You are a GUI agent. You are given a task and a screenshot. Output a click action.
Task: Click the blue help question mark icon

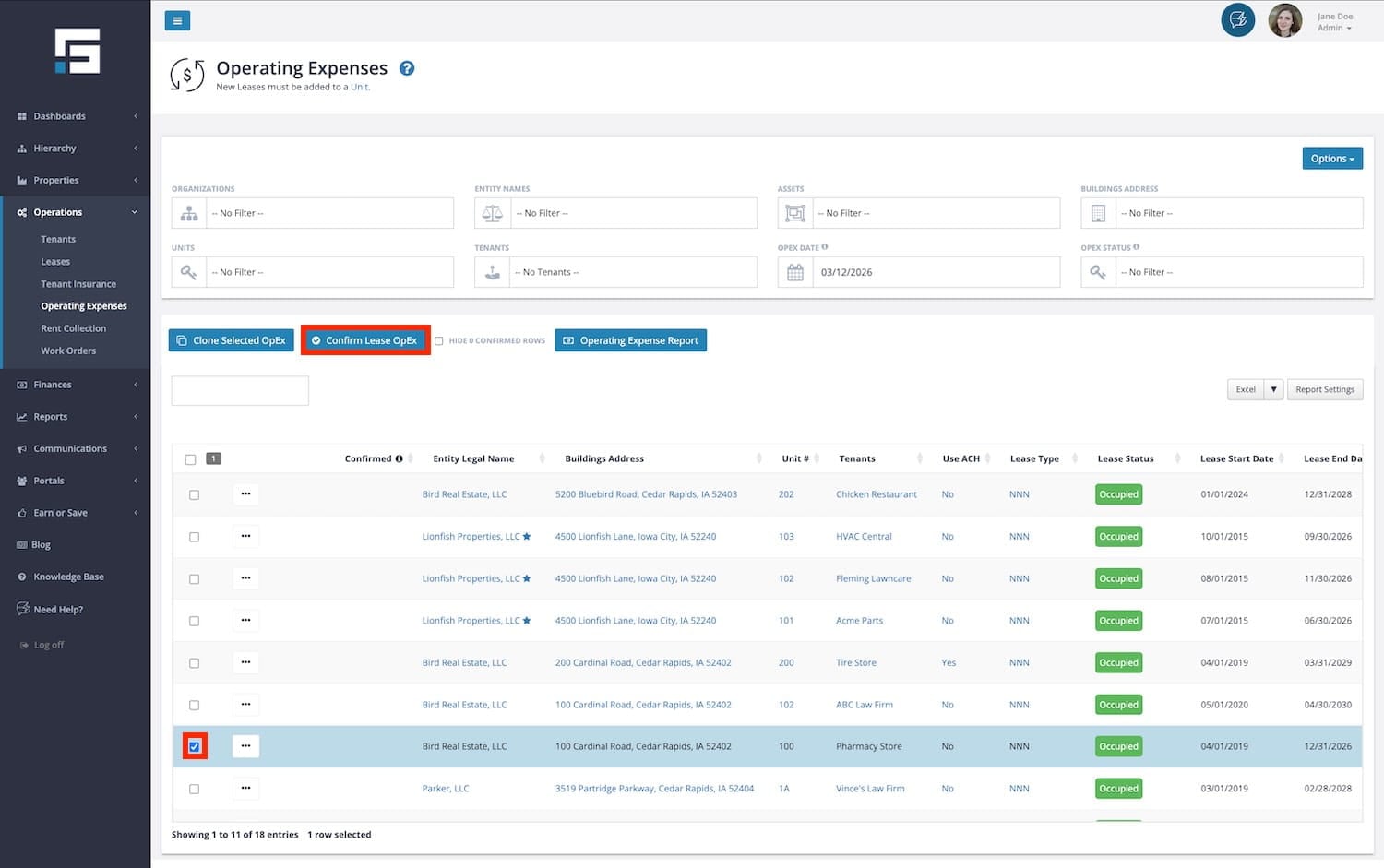coord(407,68)
